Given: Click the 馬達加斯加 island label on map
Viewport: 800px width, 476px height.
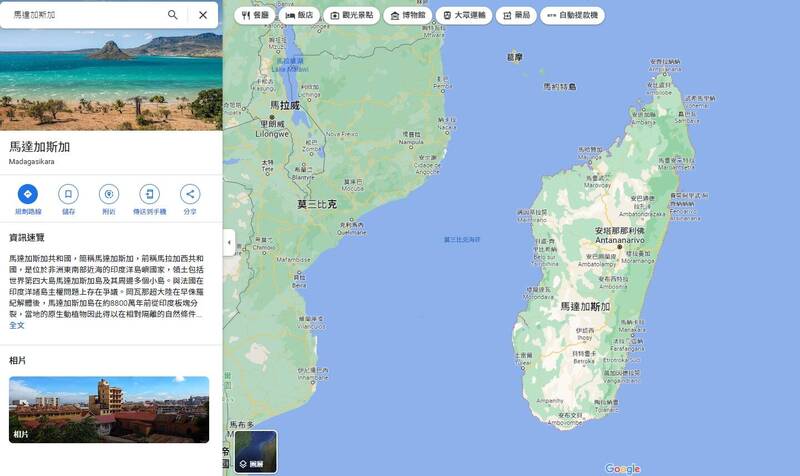Looking at the screenshot, I should [585, 307].
